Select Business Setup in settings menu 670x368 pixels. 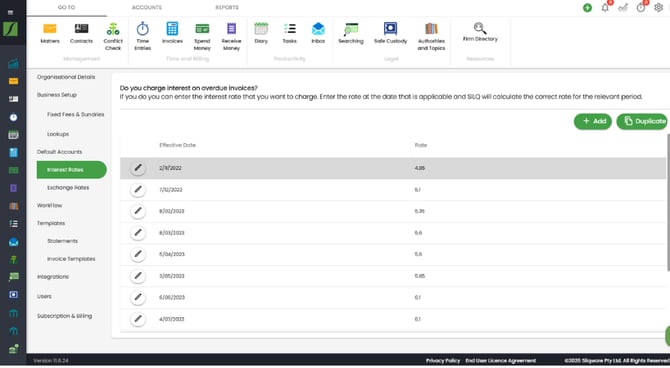pos(57,95)
